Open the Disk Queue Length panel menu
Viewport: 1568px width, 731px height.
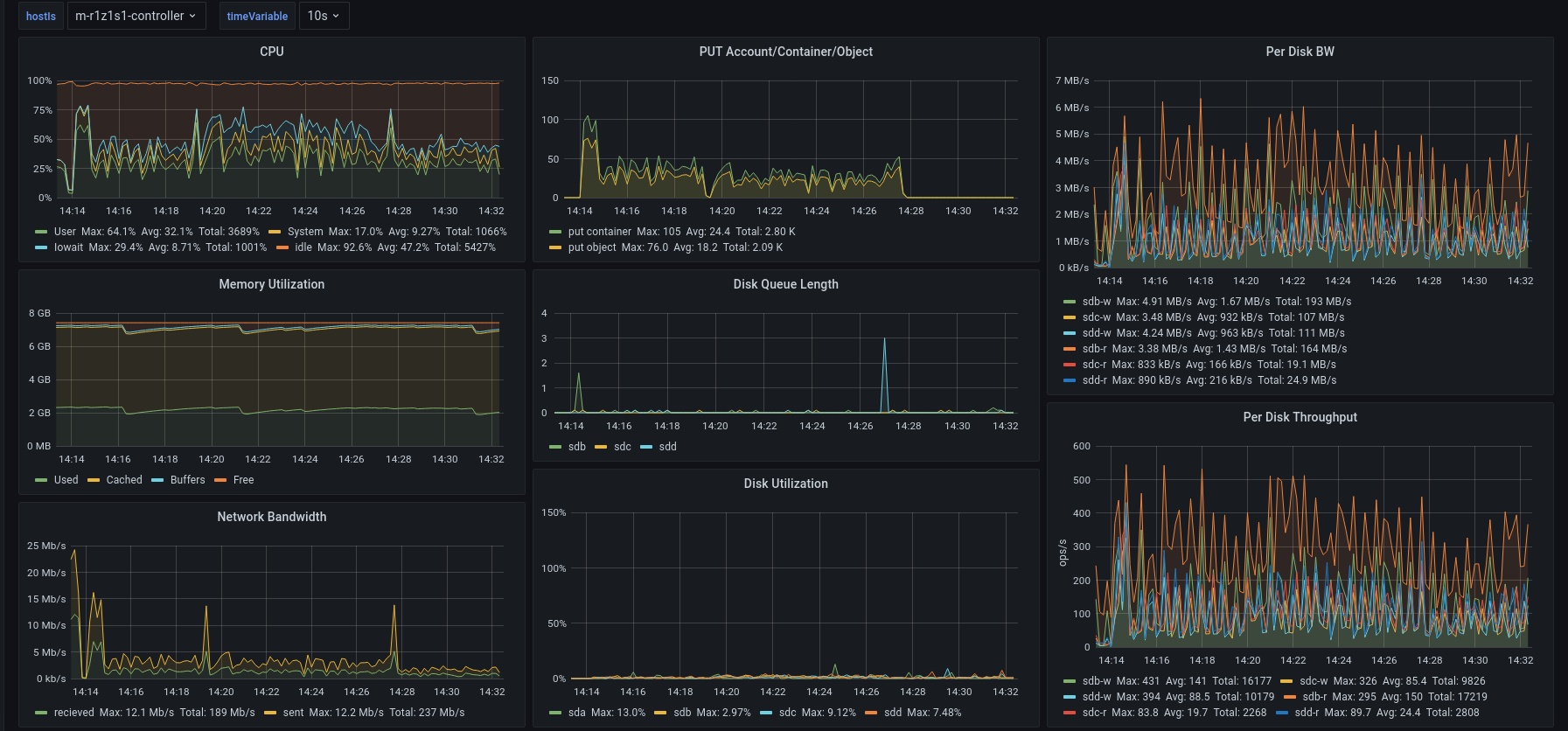pyautogui.click(x=785, y=284)
